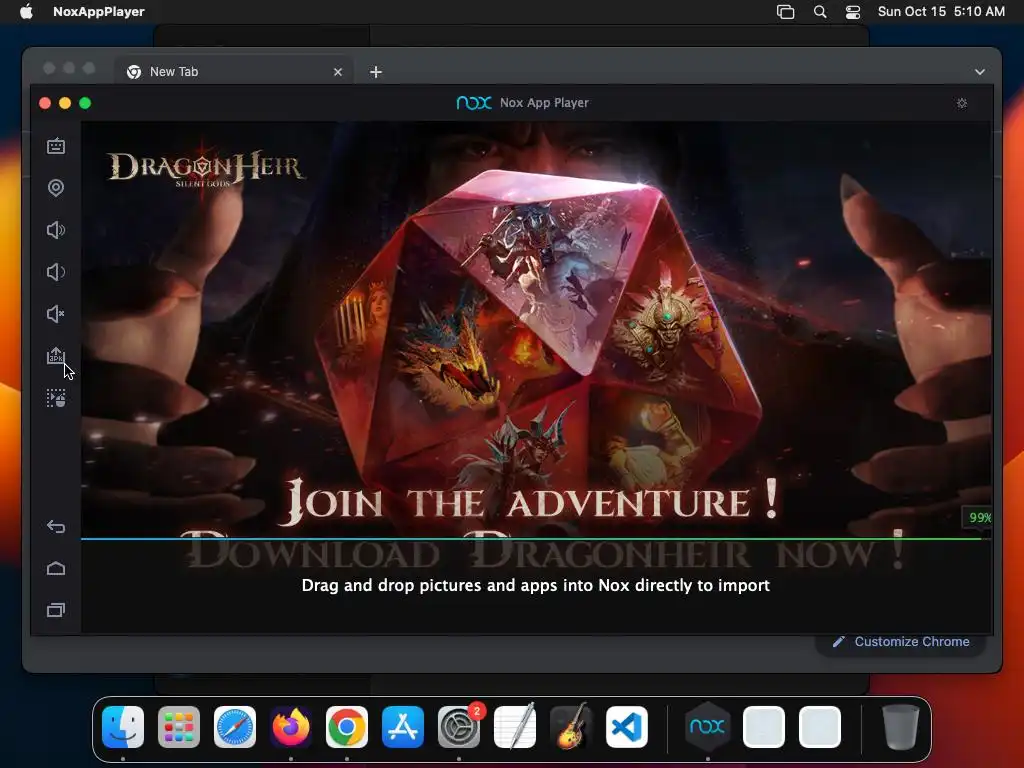Open keyboard control in Nox sidebar
The width and height of the screenshot is (1024, 768).
(x=56, y=146)
